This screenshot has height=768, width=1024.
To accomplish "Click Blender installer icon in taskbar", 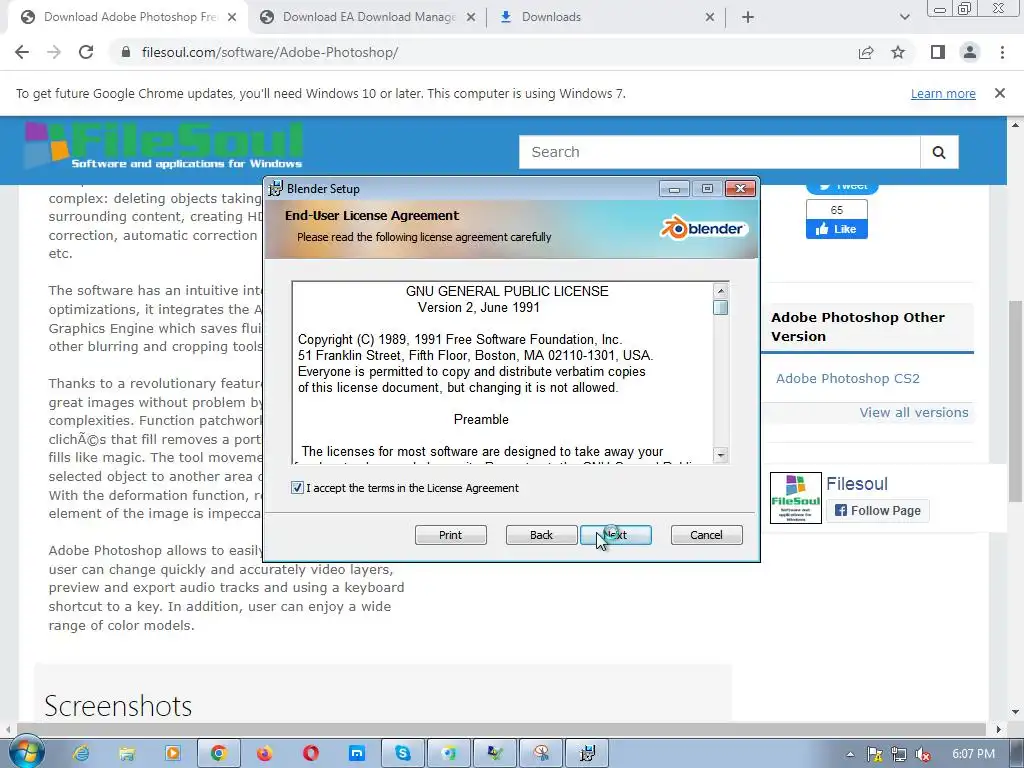I will click(587, 754).
